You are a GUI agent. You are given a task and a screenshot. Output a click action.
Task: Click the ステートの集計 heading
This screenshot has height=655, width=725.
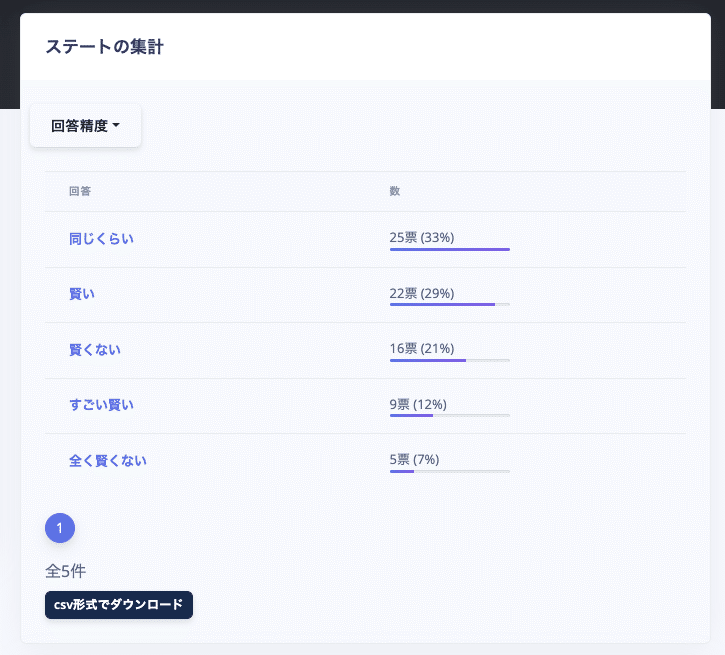point(104,47)
